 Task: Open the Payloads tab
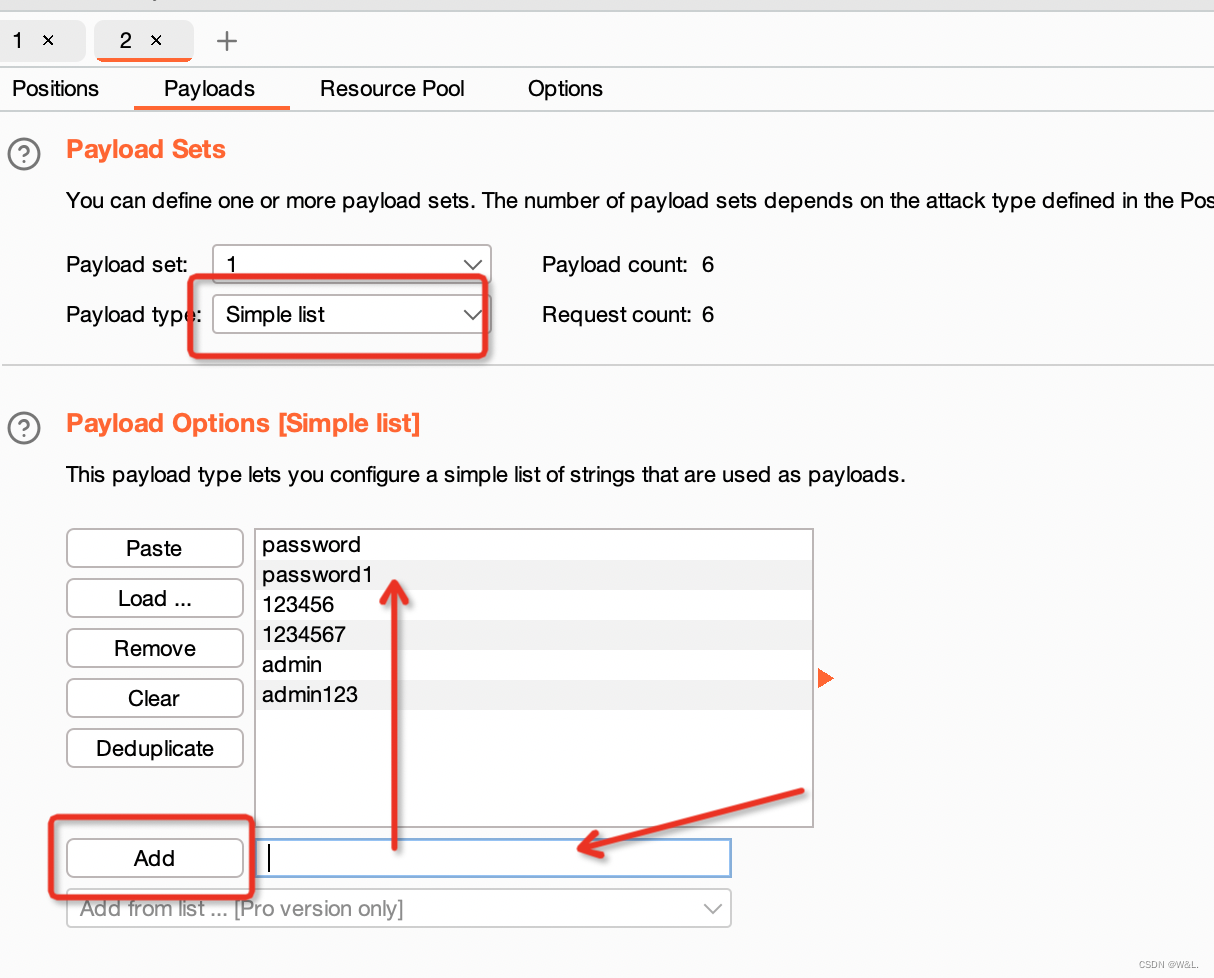coord(210,89)
